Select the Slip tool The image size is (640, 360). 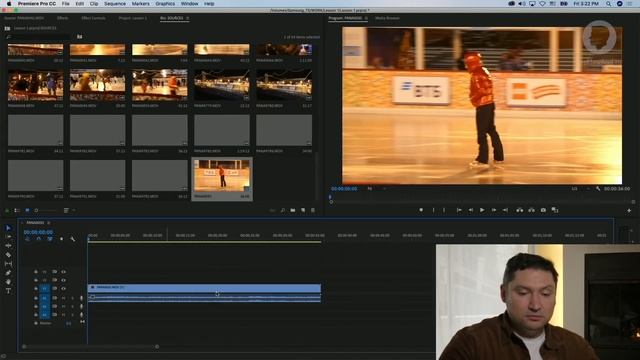(8, 264)
